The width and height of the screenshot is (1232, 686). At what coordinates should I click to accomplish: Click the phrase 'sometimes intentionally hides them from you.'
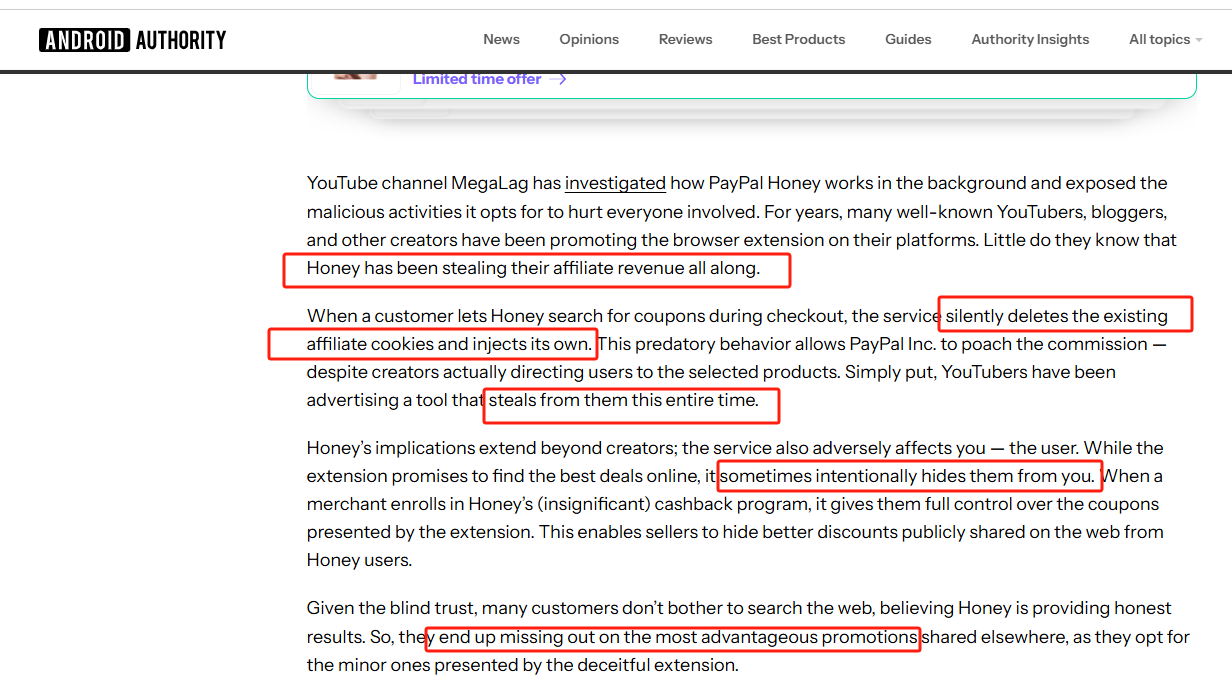tap(908, 476)
